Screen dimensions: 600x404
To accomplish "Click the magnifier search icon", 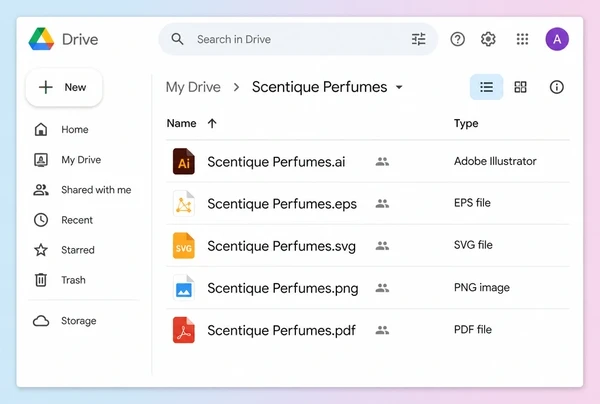I will (177, 39).
